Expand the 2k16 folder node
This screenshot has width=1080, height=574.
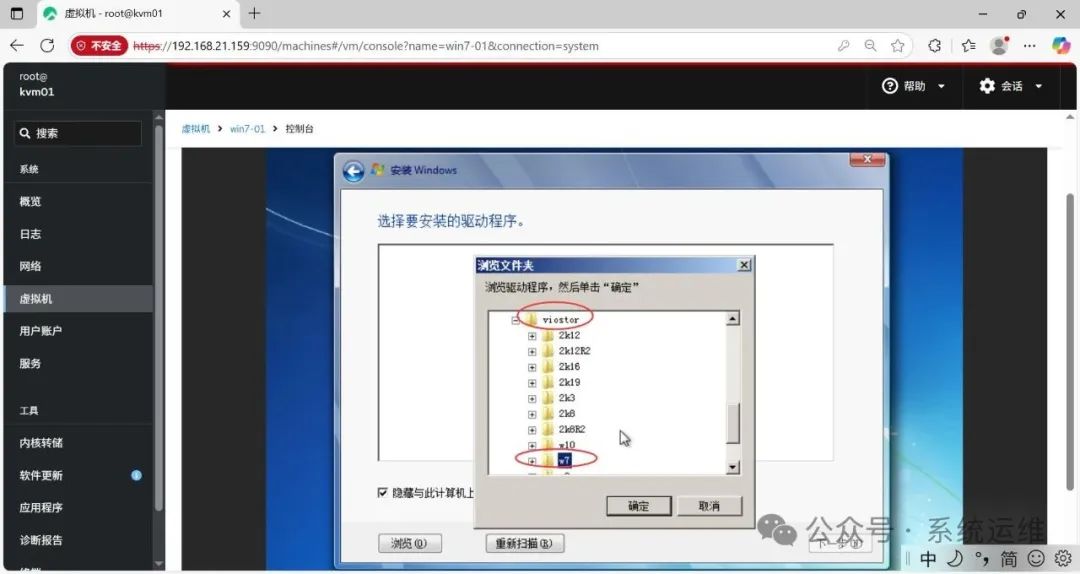point(532,367)
